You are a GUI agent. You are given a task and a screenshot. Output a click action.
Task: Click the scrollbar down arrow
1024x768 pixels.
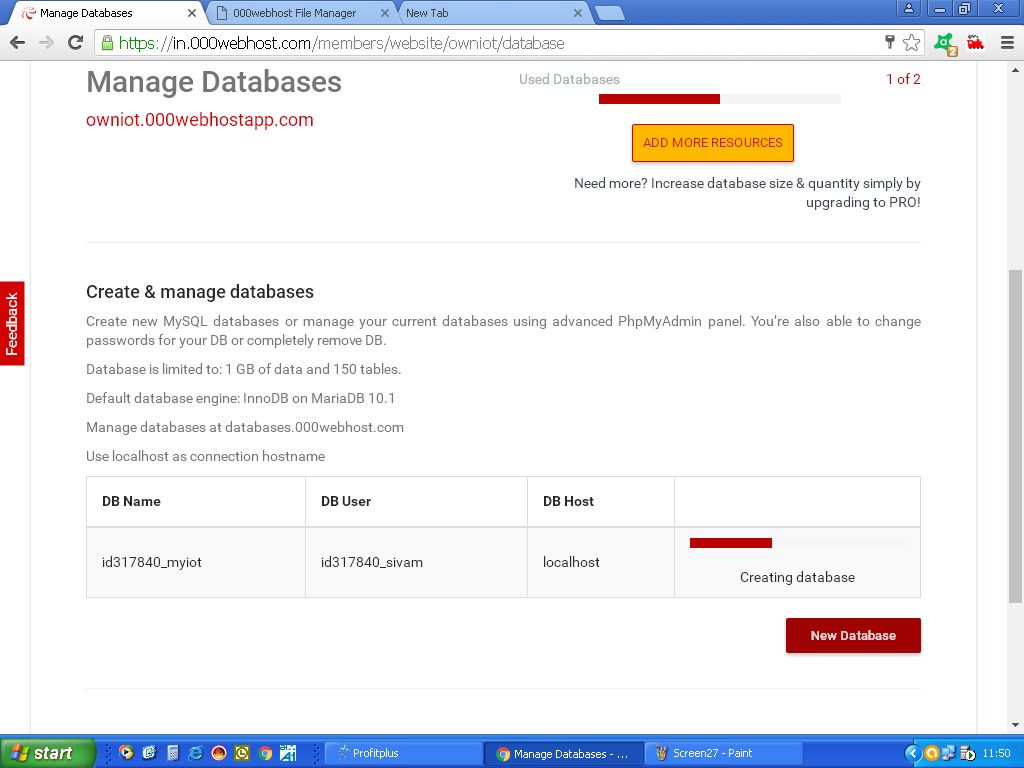1015,724
